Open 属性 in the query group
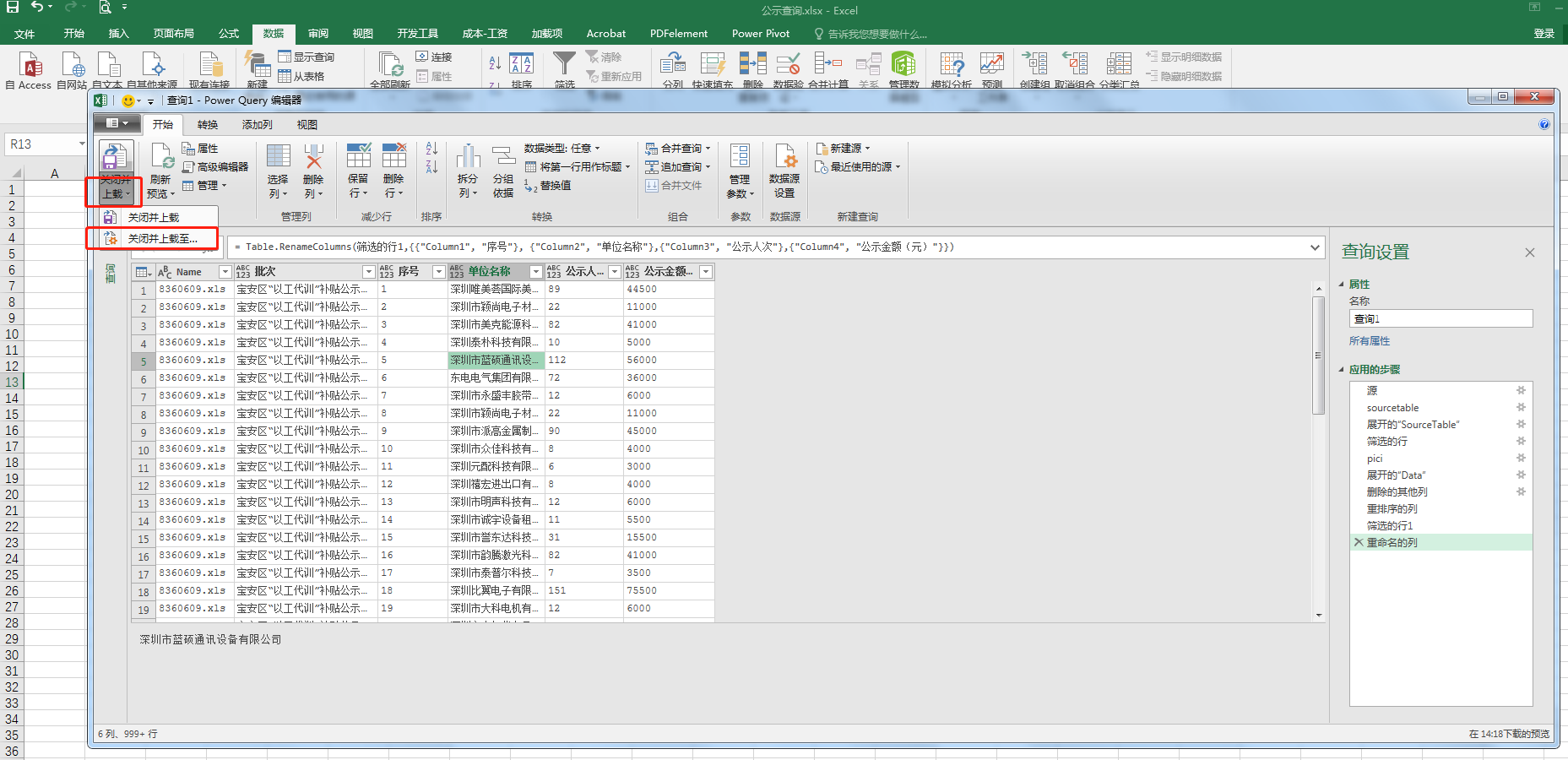Image resolution: width=1568 pixels, height=760 pixels. 200,149
